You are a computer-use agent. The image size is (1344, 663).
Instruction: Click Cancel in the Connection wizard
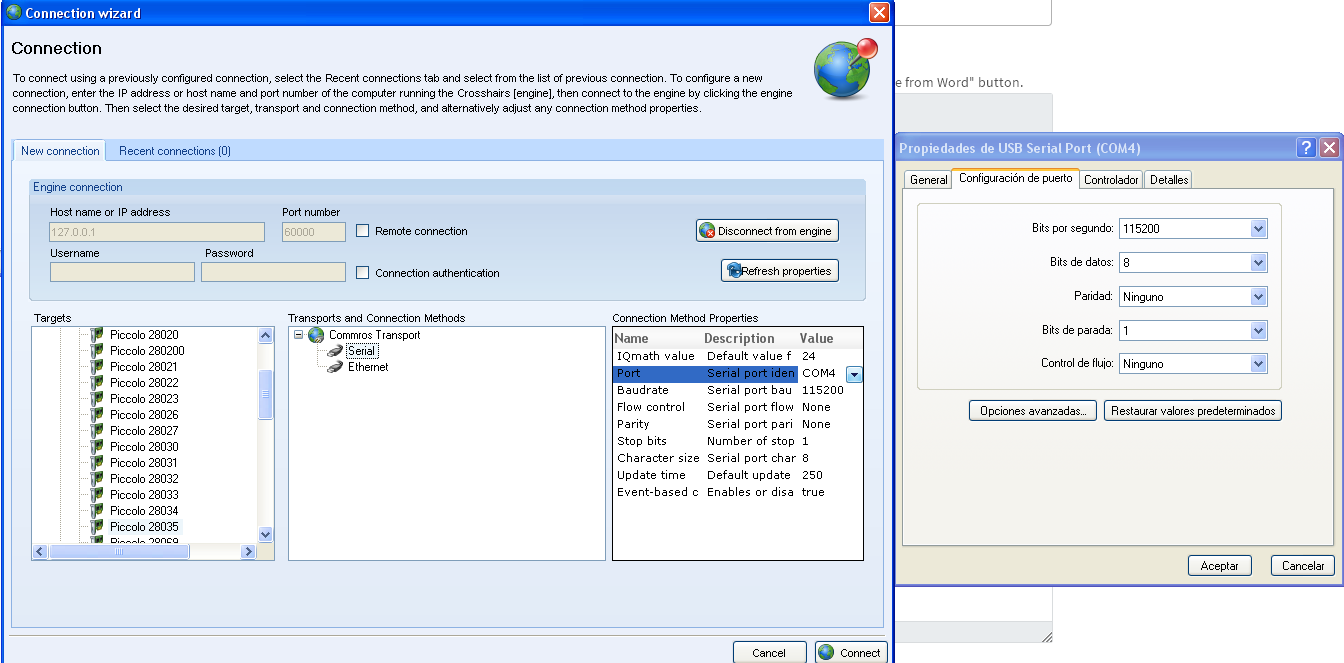769,652
